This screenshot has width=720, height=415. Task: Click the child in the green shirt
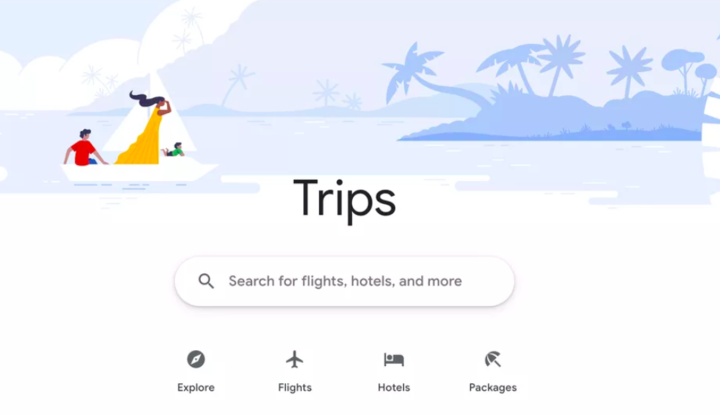tap(174, 150)
